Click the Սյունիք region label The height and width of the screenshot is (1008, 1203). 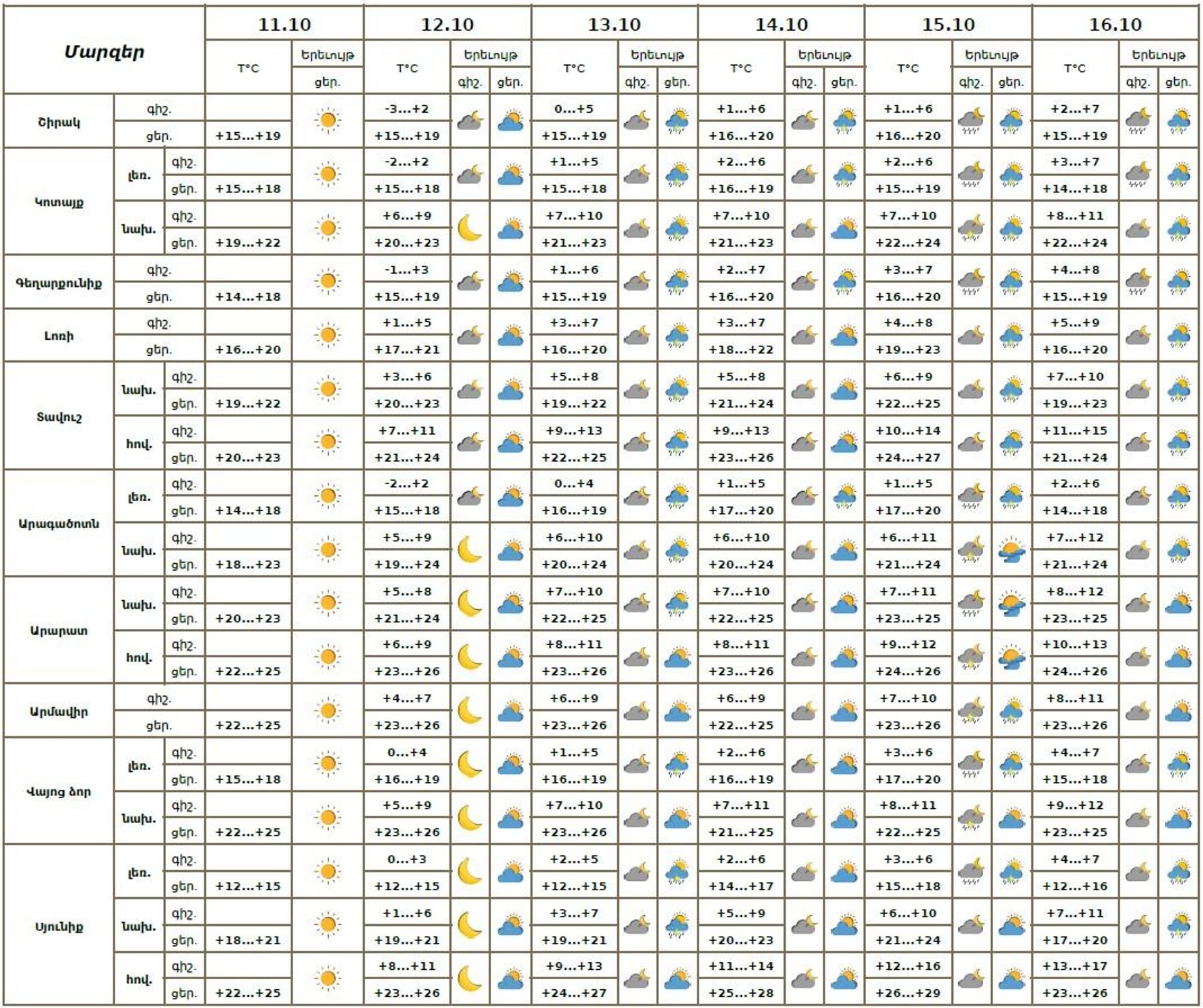(x=59, y=927)
